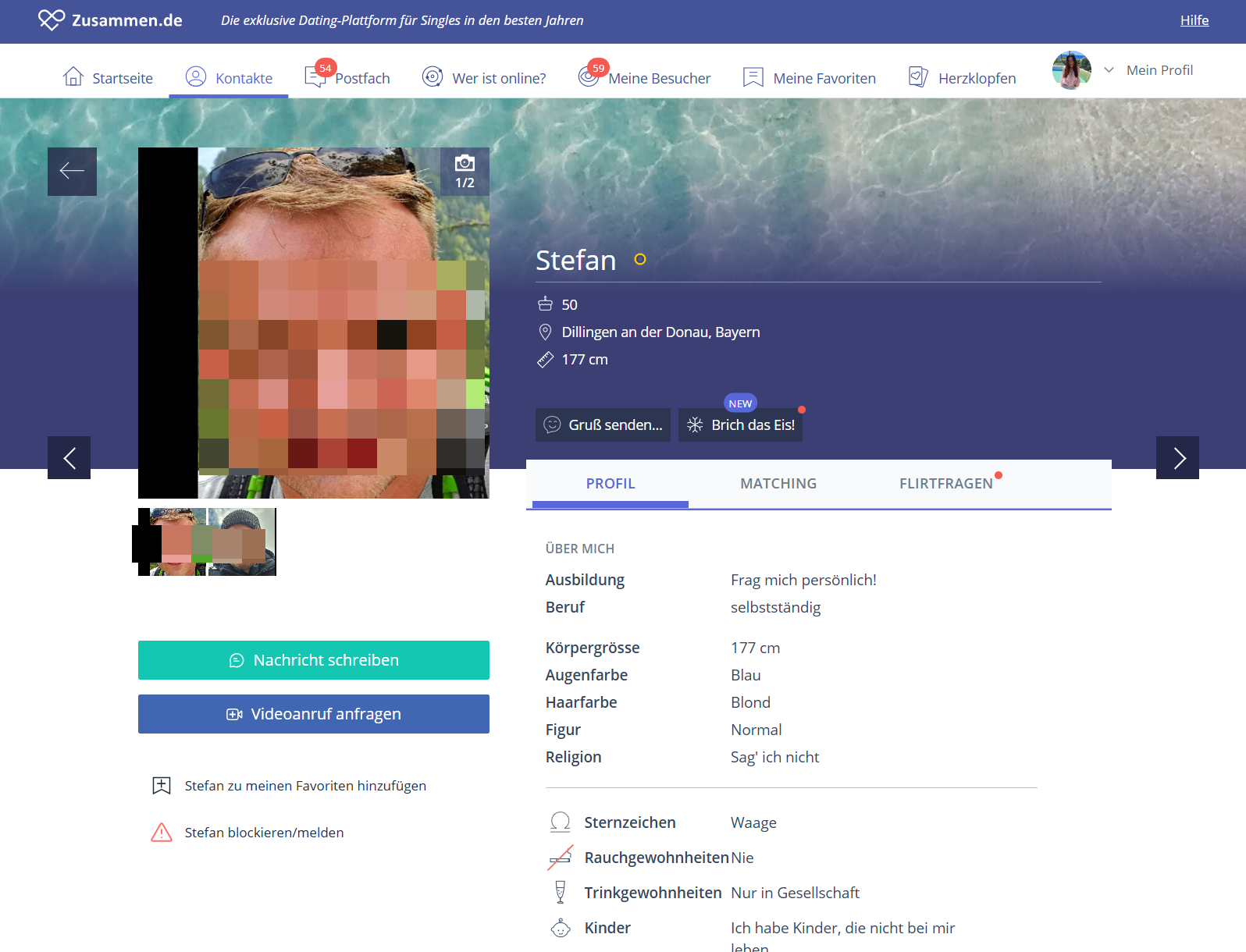Click the Wer ist online icon
Screen dimensions: 1246x952
pos(433,76)
